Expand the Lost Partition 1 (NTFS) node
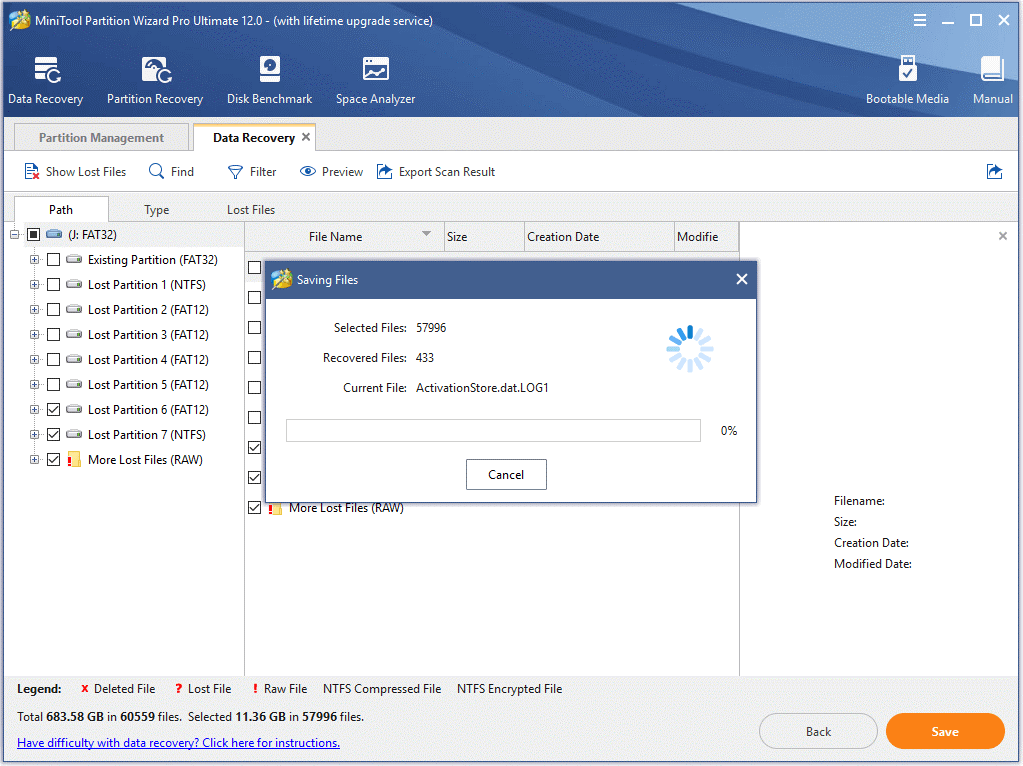The image size is (1023, 766). 34,284
